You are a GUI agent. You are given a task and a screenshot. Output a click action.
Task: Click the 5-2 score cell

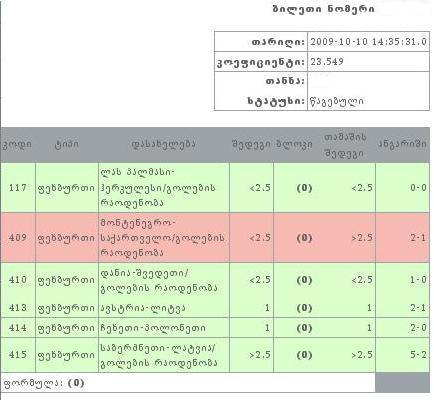pos(418,355)
